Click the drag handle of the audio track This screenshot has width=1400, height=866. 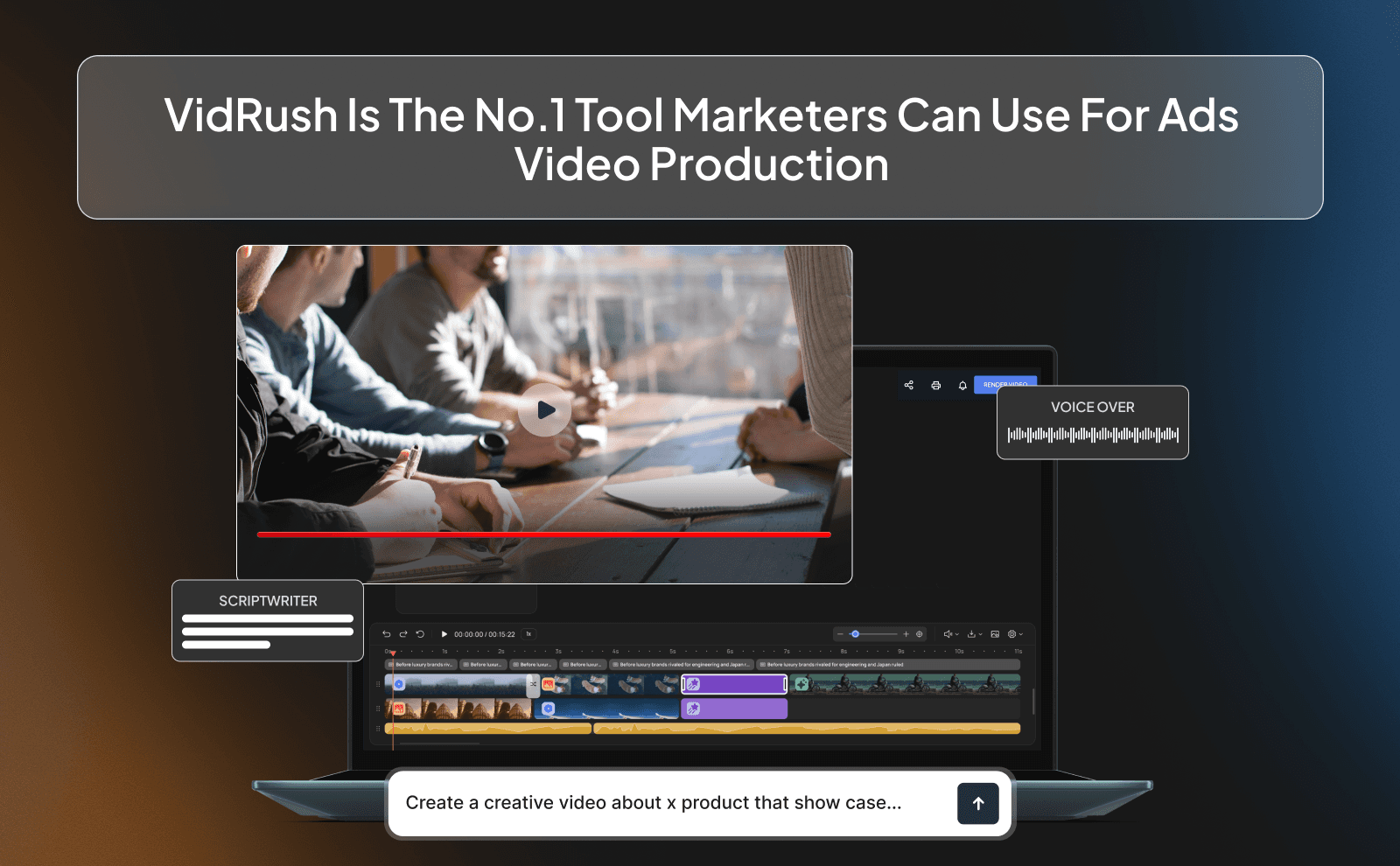coord(378,729)
